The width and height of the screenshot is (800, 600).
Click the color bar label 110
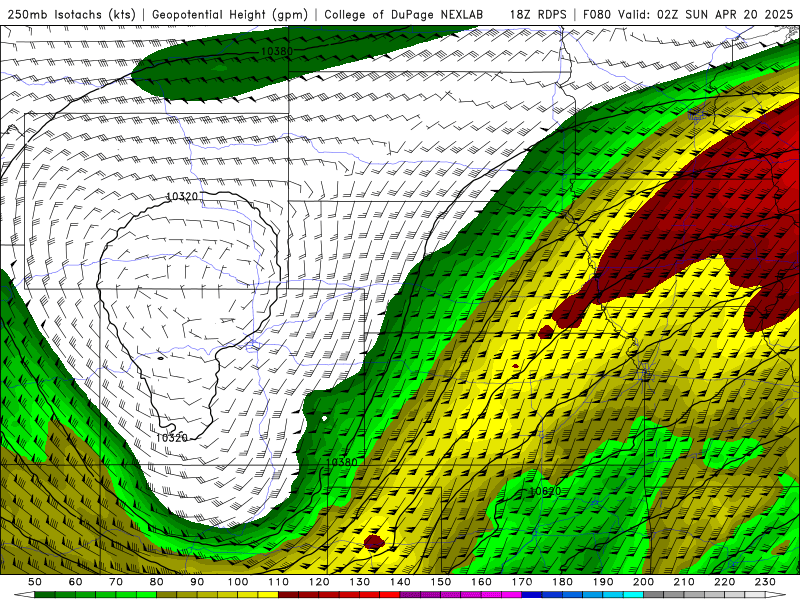pos(279,582)
